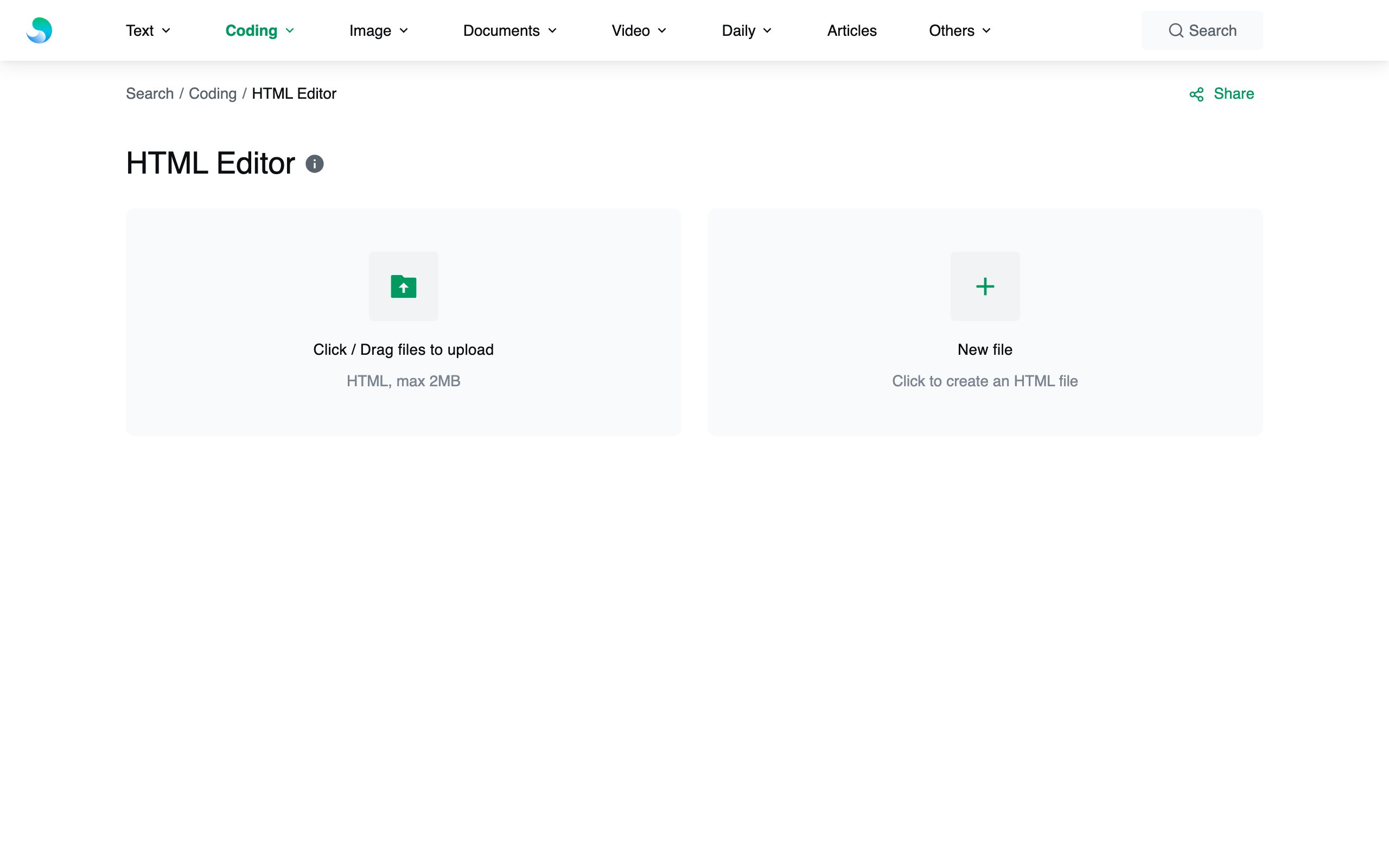1389x868 pixels.
Task: Go to Articles page
Action: click(x=852, y=30)
